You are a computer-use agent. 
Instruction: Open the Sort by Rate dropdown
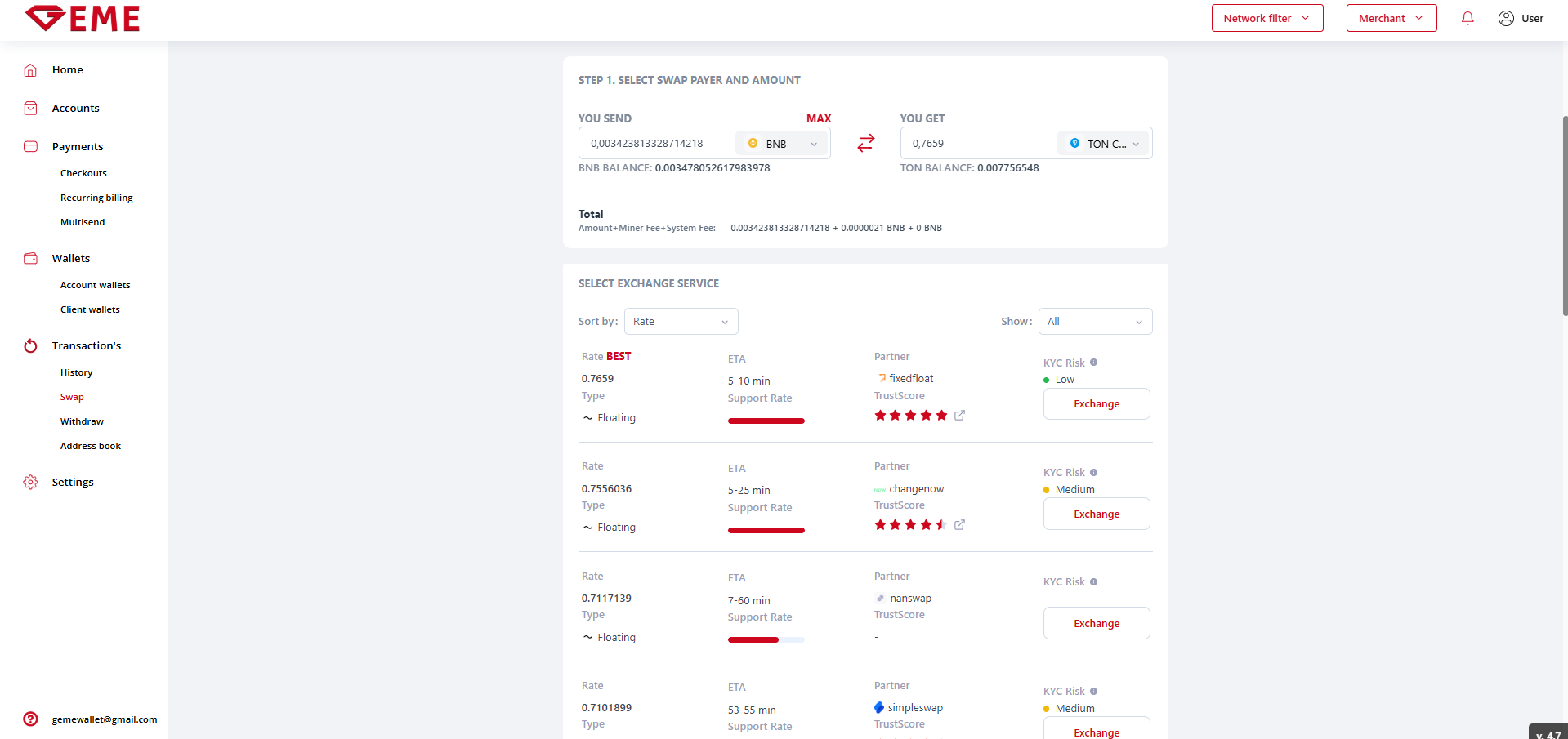tap(681, 322)
